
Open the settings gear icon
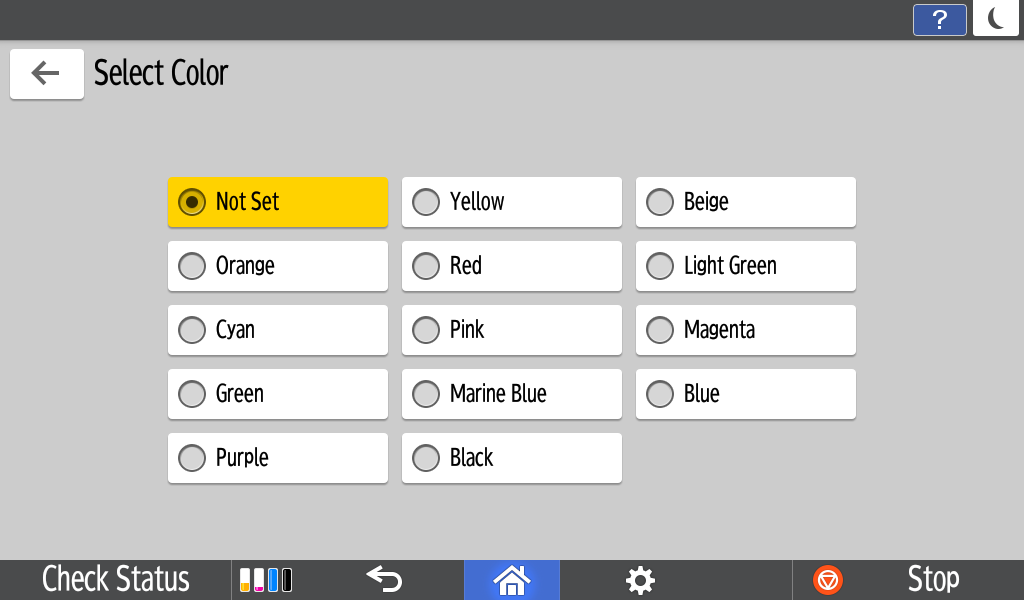point(640,579)
